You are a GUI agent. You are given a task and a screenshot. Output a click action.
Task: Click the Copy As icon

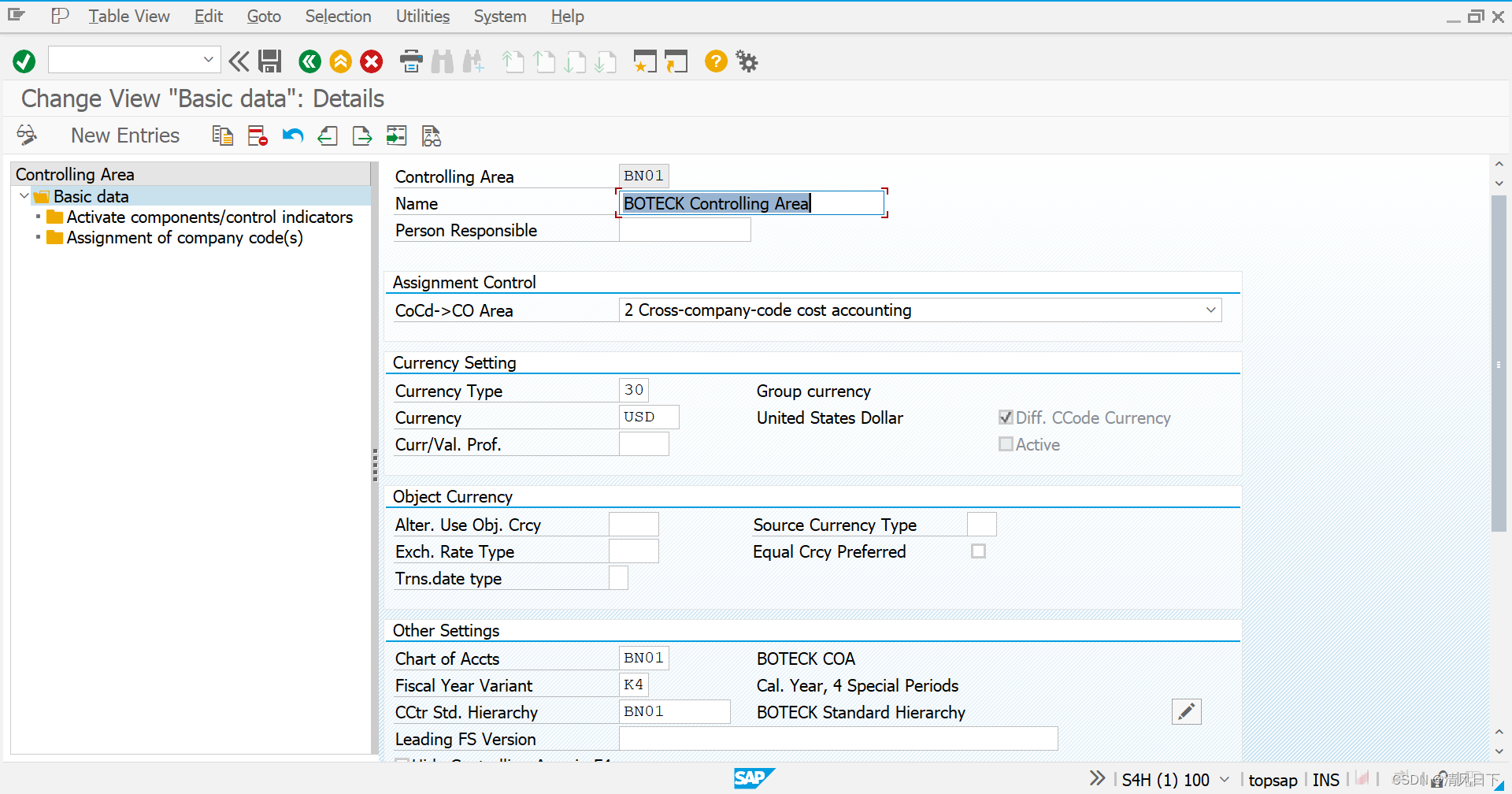coord(223,135)
